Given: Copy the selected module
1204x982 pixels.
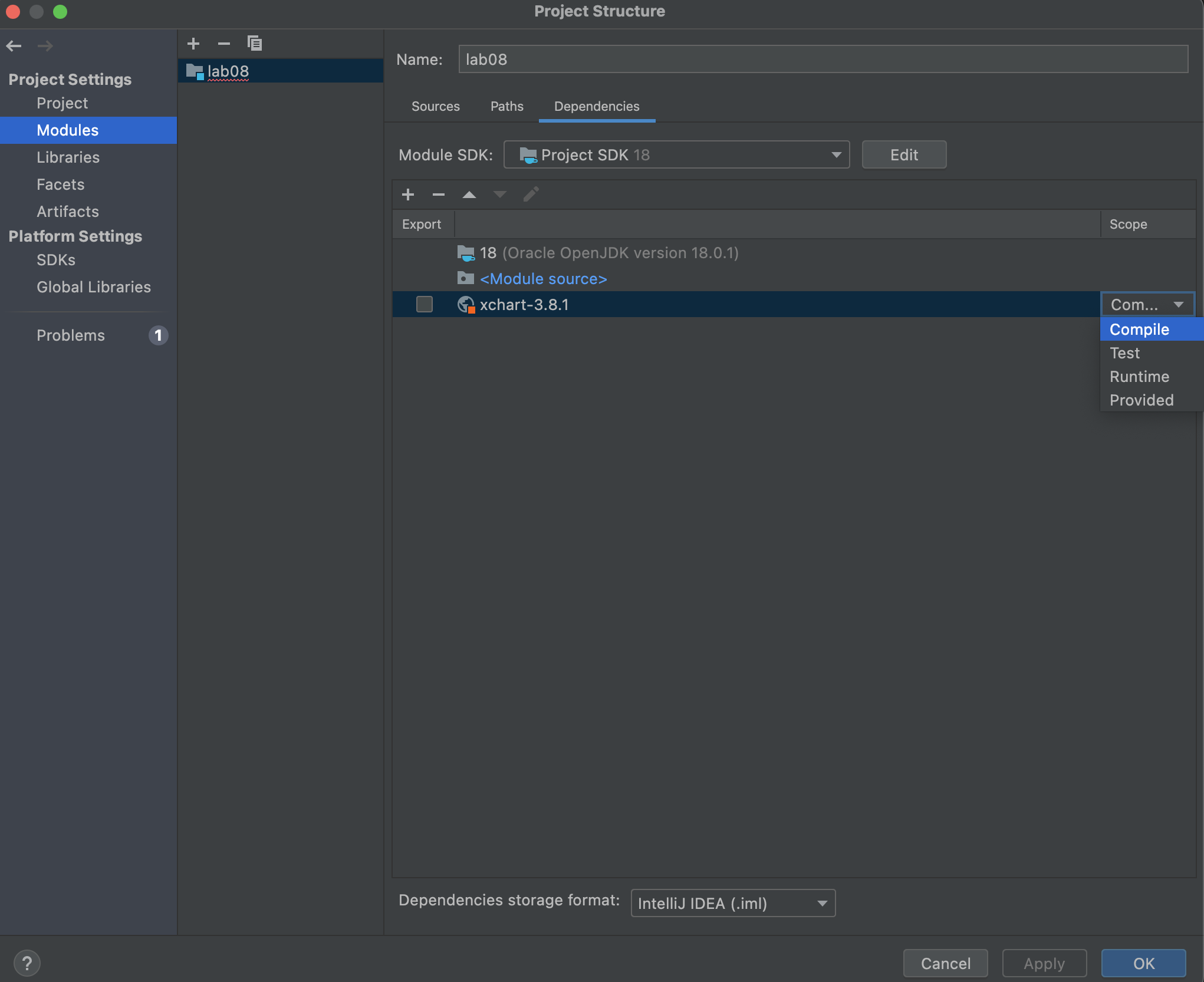Looking at the screenshot, I should click(255, 44).
